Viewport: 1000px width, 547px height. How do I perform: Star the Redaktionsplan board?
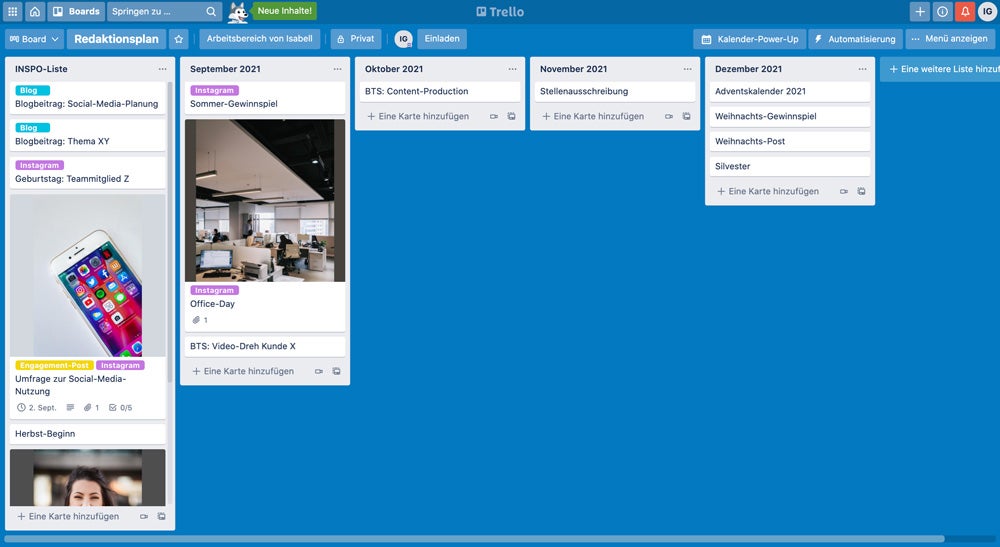pyautogui.click(x=178, y=39)
